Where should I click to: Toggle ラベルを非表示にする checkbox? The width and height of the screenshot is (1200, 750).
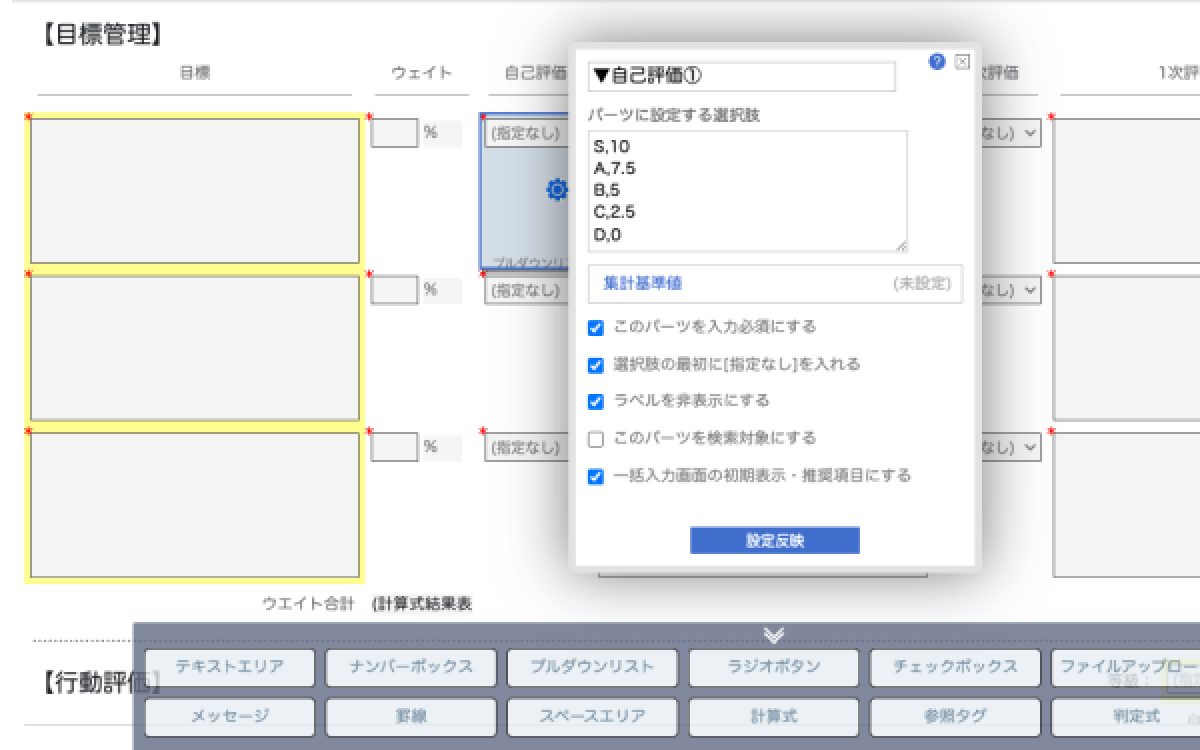click(x=596, y=402)
